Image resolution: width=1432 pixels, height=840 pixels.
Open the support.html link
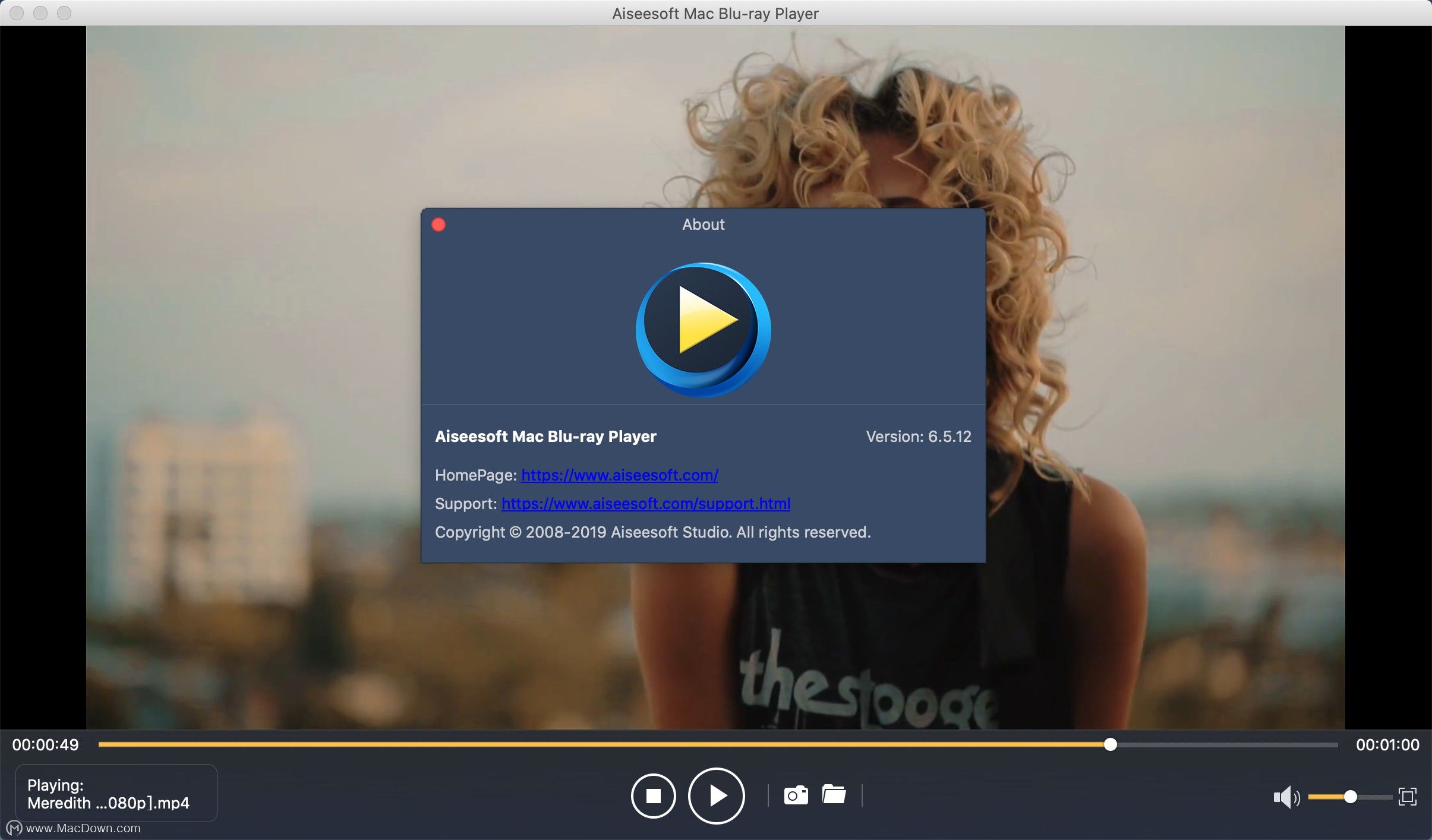pyautogui.click(x=646, y=504)
